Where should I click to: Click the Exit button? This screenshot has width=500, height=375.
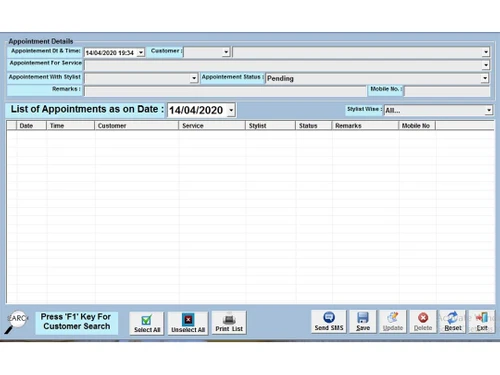(x=482, y=322)
